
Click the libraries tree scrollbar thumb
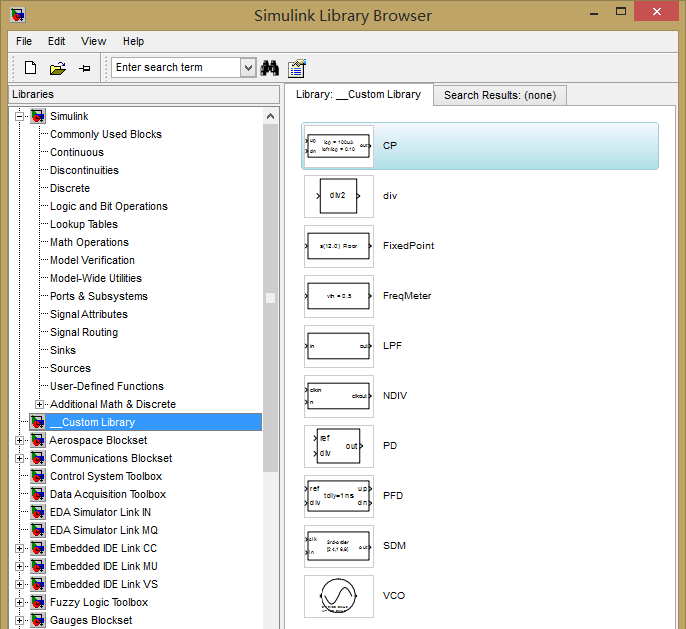coord(270,298)
